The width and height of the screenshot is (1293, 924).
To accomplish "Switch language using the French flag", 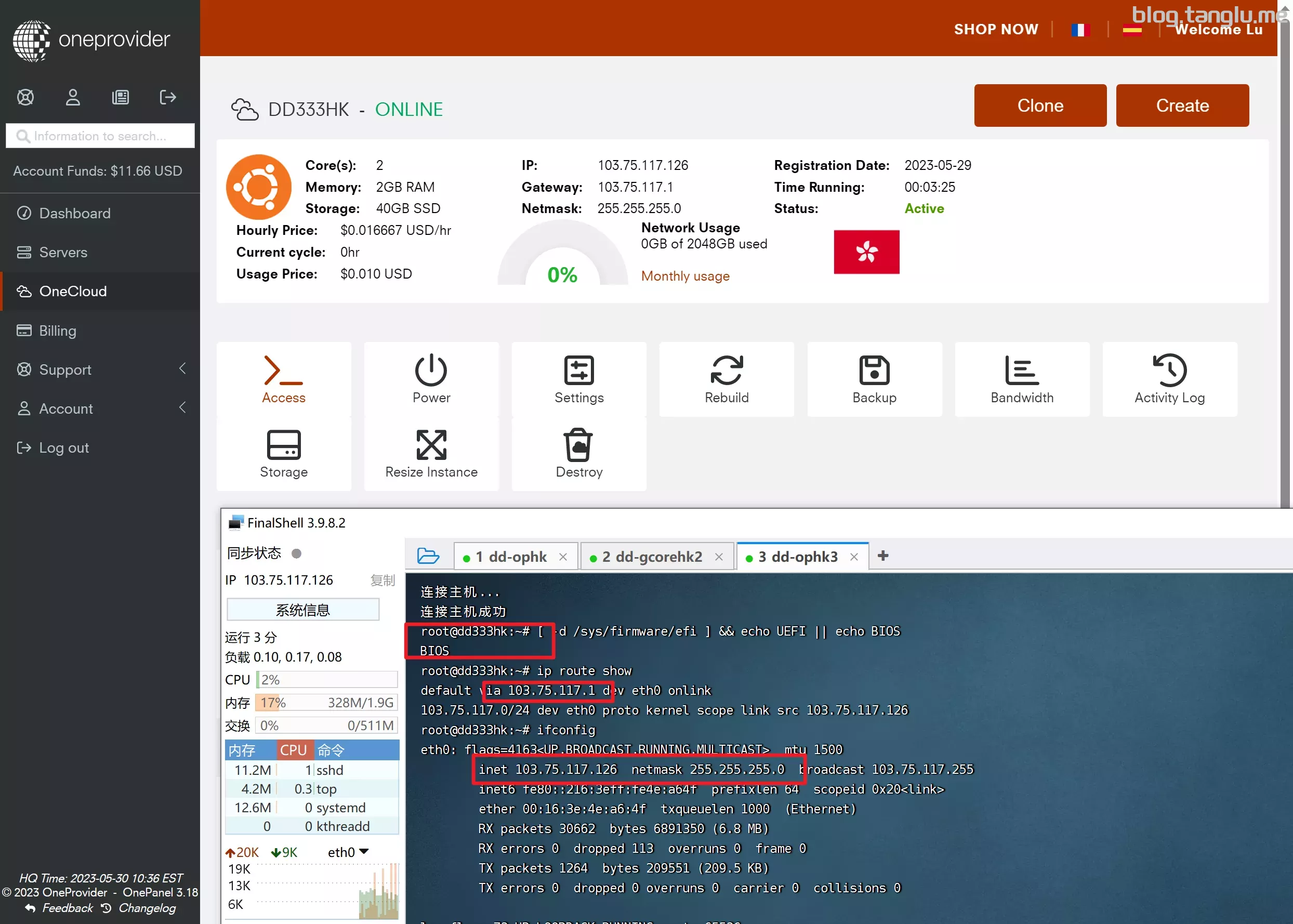I will (x=1080, y=30).
